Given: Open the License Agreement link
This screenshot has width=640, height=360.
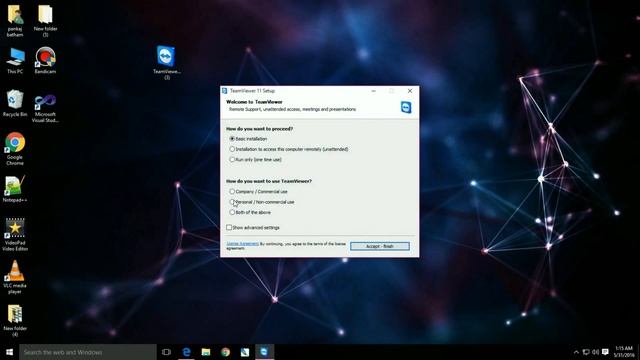Looking at the screenshot, I should [x=242, y=244].
